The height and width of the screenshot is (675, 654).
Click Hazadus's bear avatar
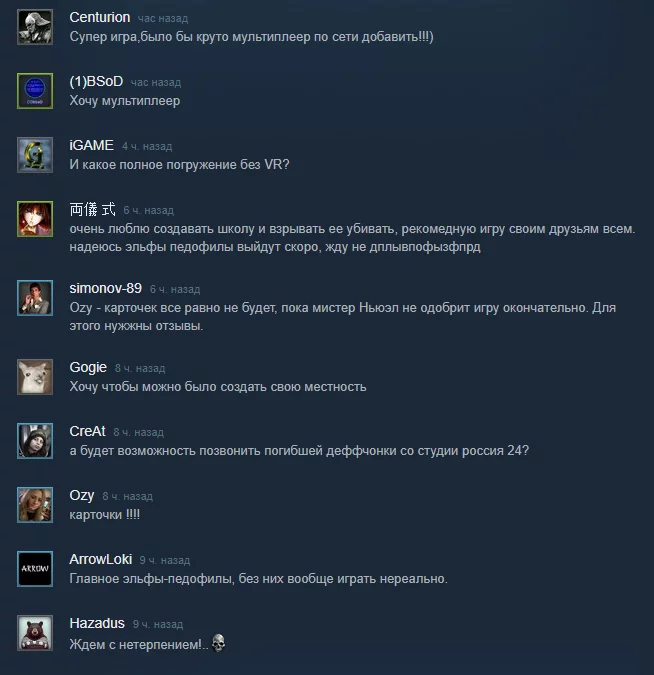coord(35,633)
